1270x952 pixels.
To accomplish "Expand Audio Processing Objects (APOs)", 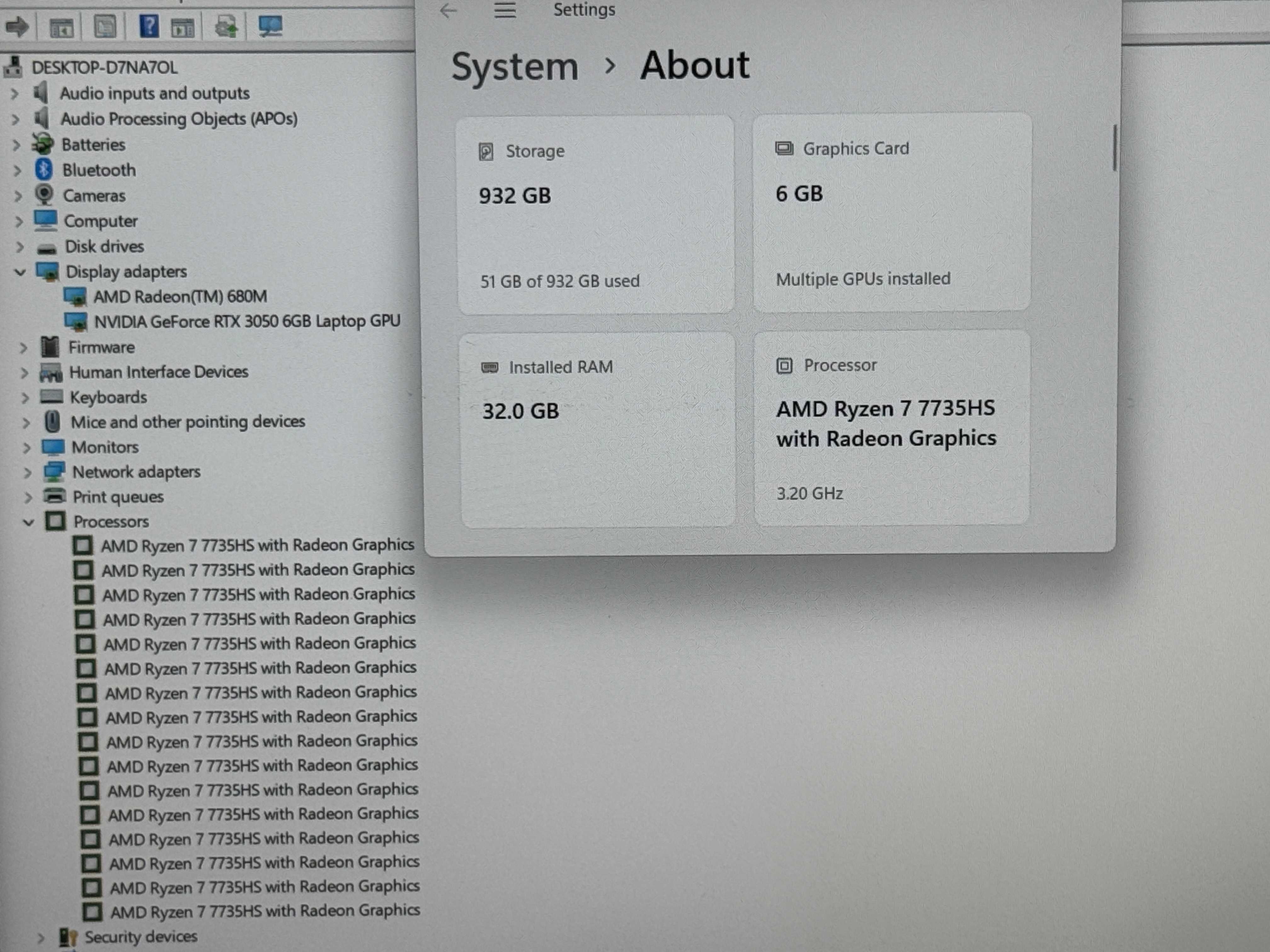I will [15, 119].
